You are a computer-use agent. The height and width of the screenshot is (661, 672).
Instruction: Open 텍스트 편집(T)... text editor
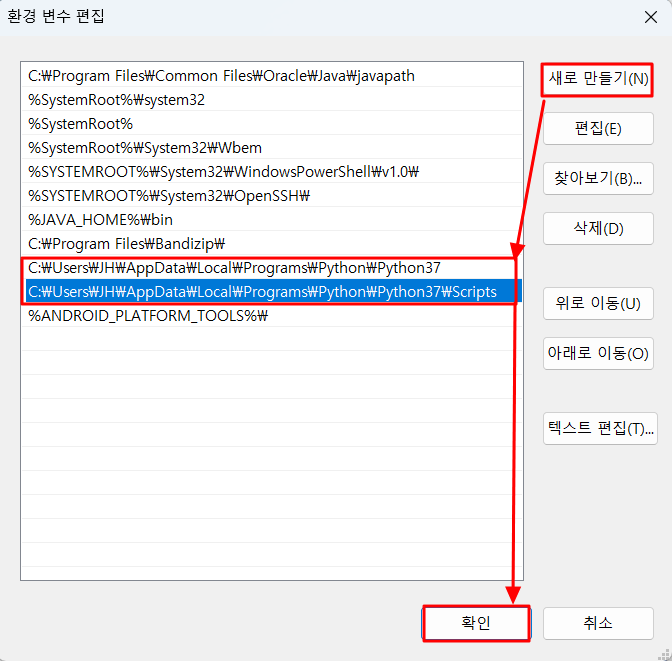pos(600,428)
